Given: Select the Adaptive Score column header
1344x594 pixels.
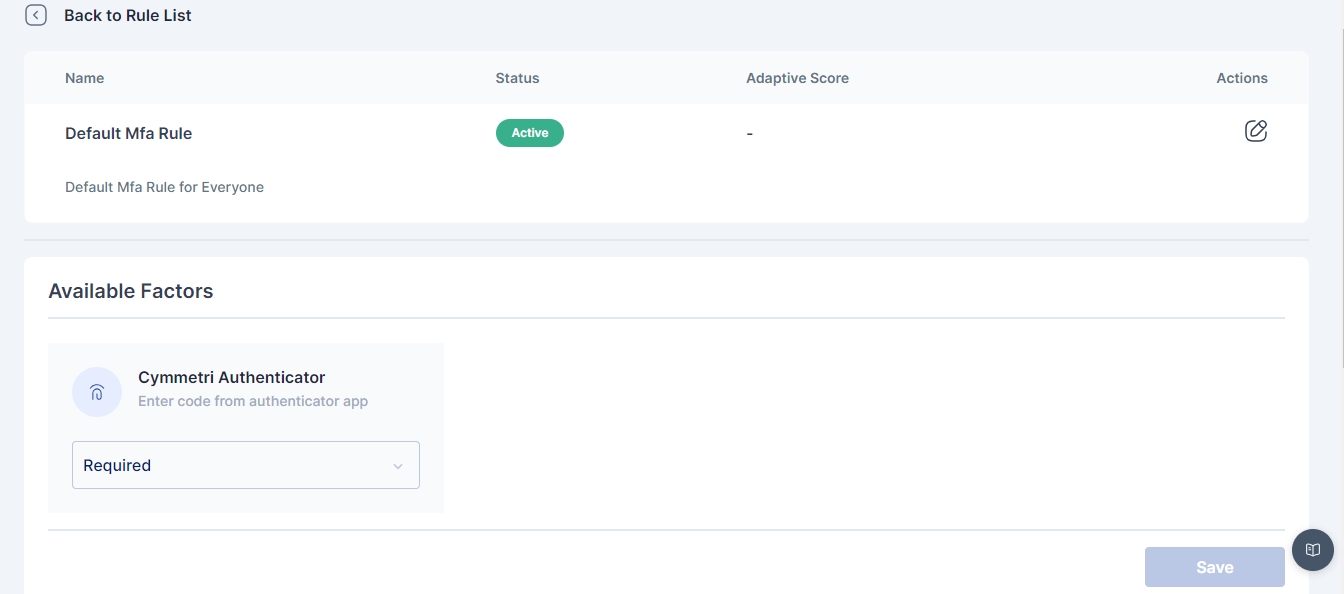Looking at the screenshot, I should click(797, 78).
